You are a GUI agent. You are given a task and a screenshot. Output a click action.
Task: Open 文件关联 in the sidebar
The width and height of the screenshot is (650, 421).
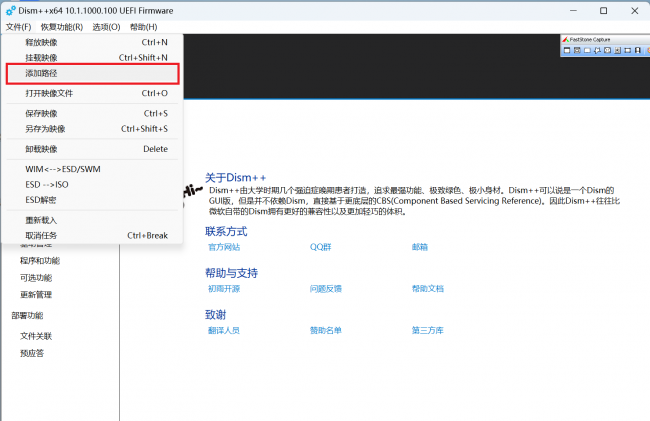(x=36, y=336)
